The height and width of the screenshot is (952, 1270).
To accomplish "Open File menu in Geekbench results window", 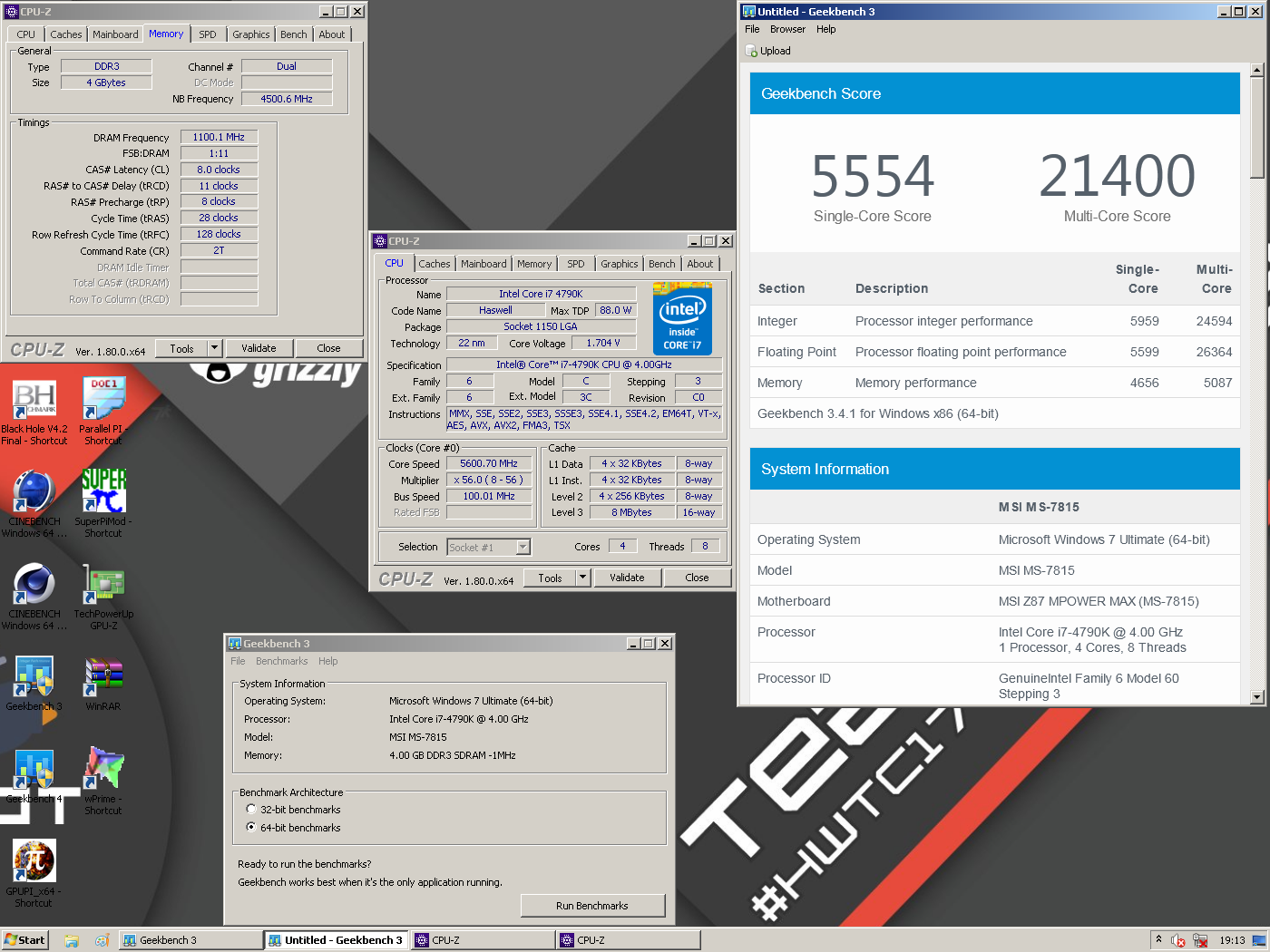I will pos(752,29).
